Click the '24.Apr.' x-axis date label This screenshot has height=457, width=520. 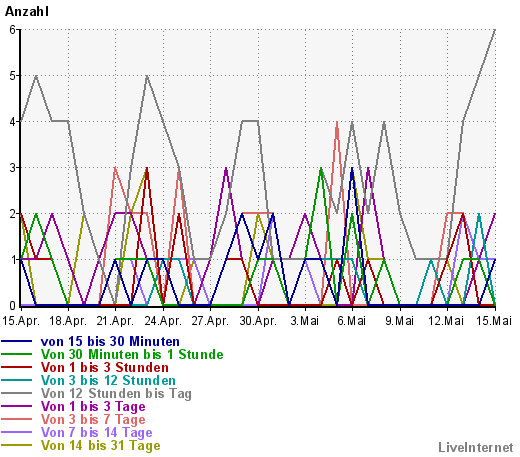pyautogui.click(x=163, y=321)
